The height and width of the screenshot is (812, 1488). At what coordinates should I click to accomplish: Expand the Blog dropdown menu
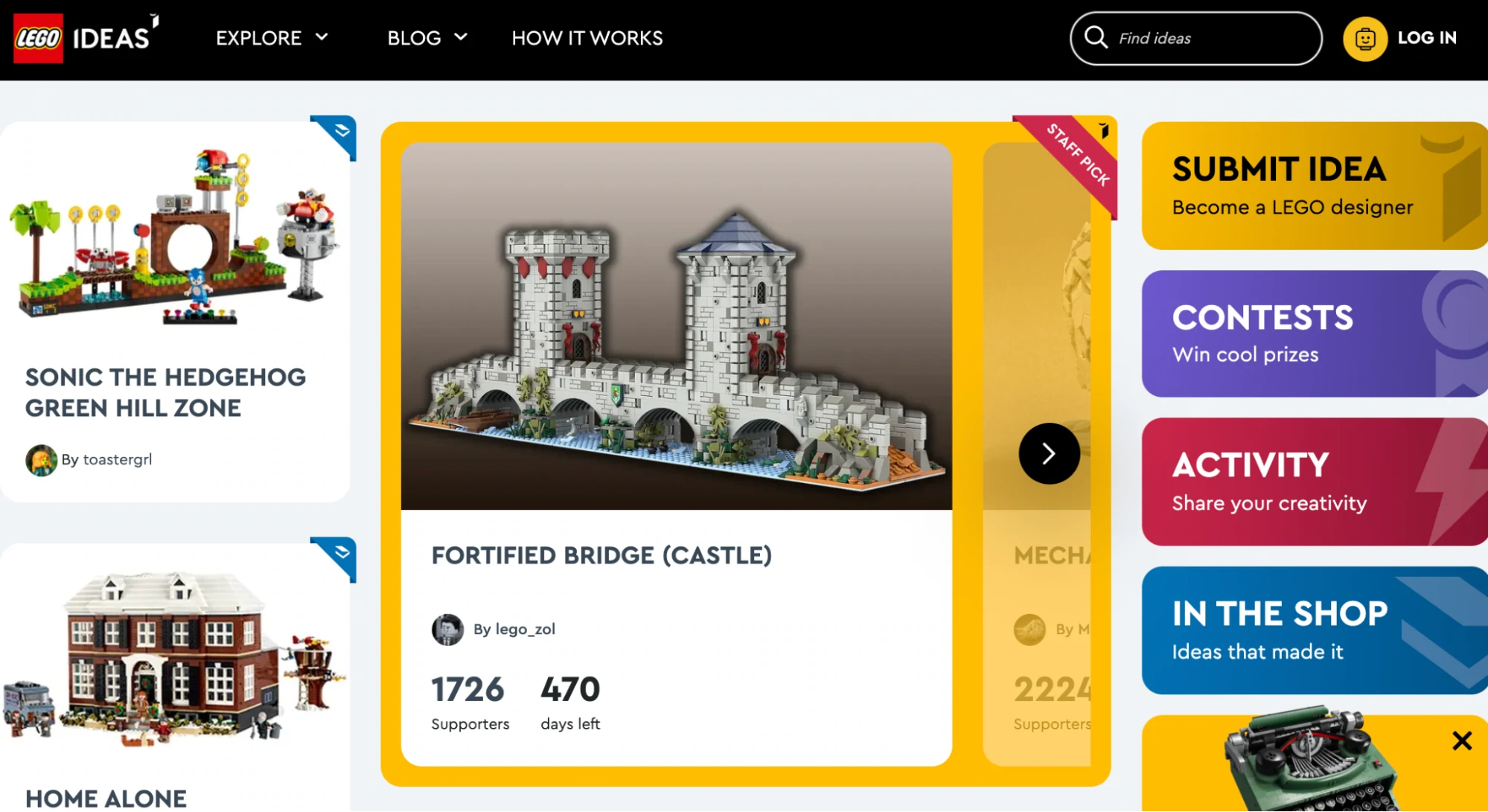tap(427, 38)
